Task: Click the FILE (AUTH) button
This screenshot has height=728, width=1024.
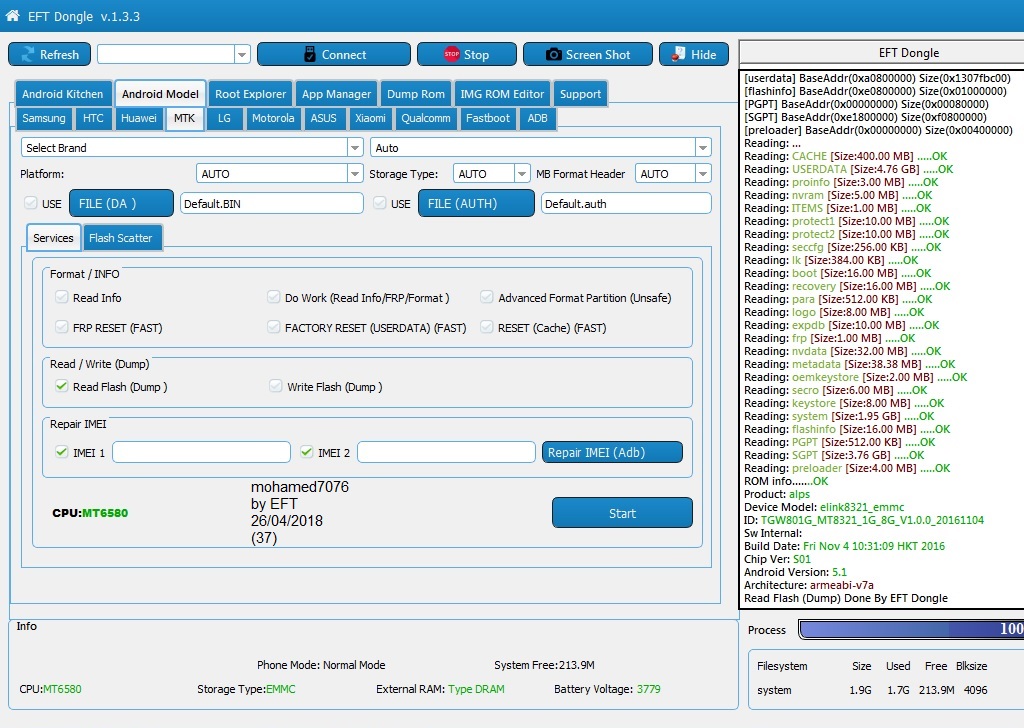Action: [476, 203]
